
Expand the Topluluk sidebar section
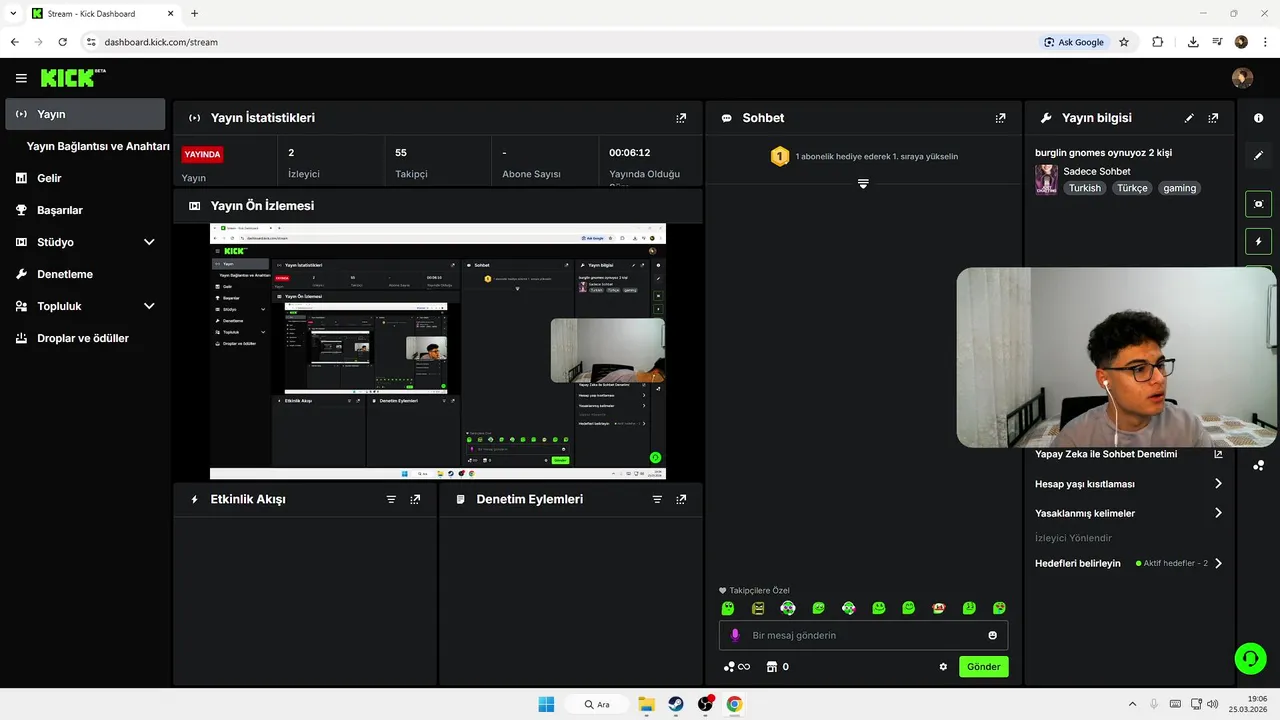(x=149, y=306)
